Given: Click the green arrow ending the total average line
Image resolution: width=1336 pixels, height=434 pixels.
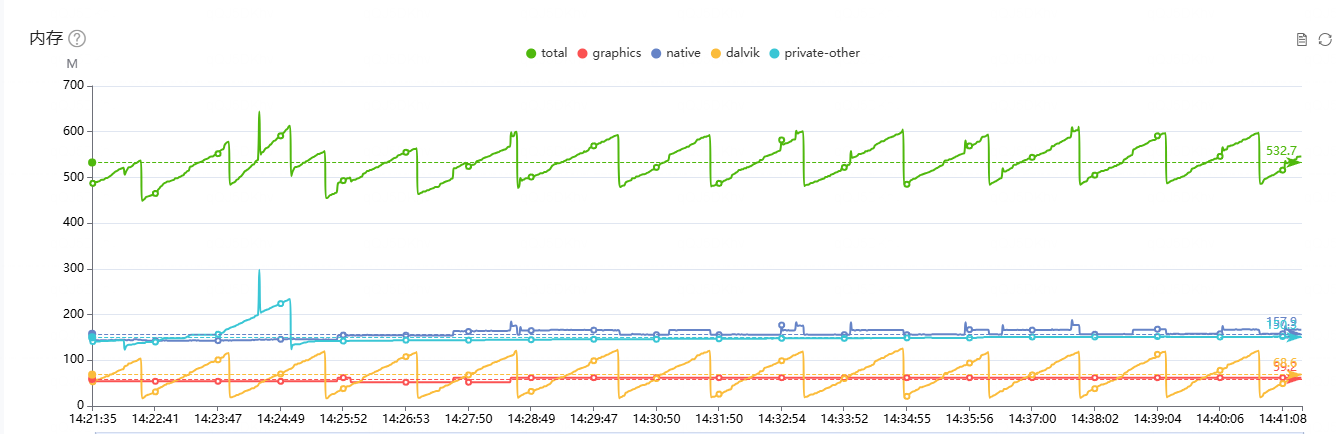Looking at the screenshot, I should (1294, 161).
